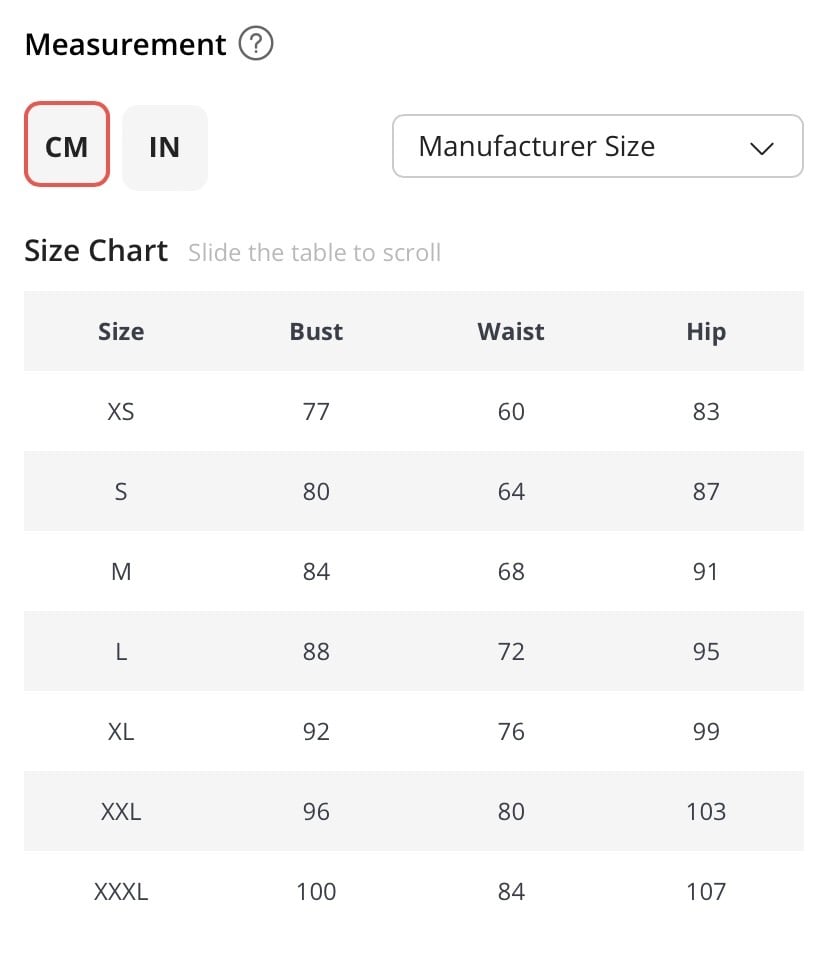Select the XXL size row
This screenshot has height=954, width=828.
point(414,811)
